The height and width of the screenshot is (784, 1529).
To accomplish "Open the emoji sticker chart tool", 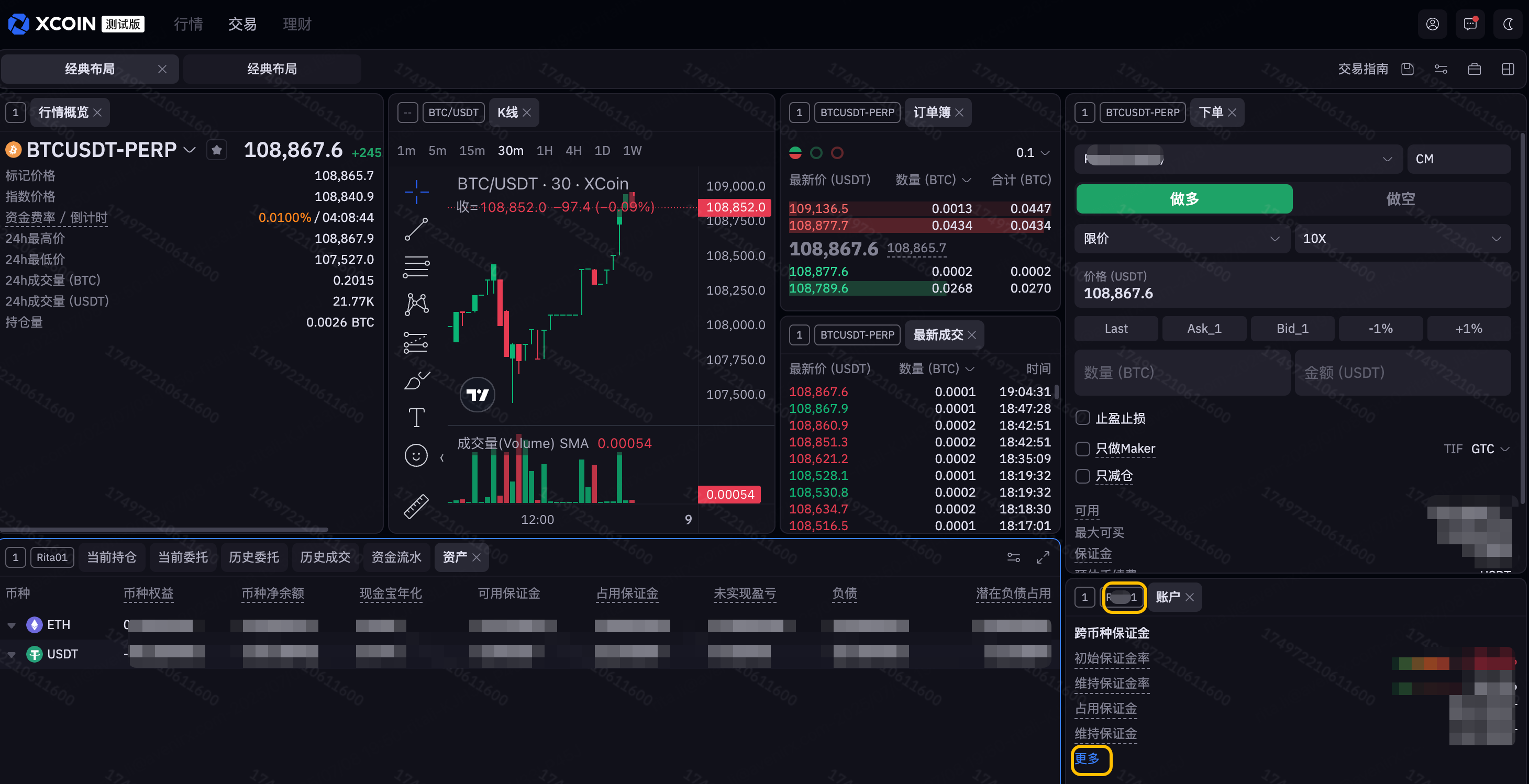I will click(416, 455).
